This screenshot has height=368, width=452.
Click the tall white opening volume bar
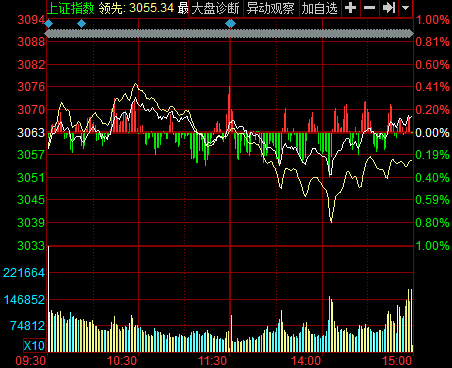(x=49, y=299)
